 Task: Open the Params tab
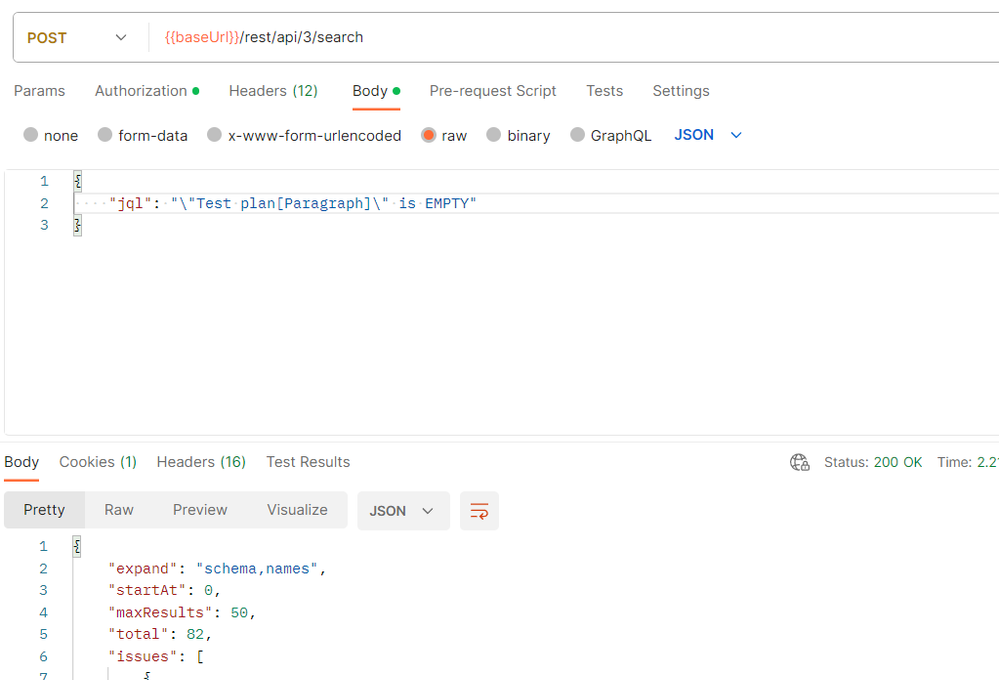coord(40,91)
